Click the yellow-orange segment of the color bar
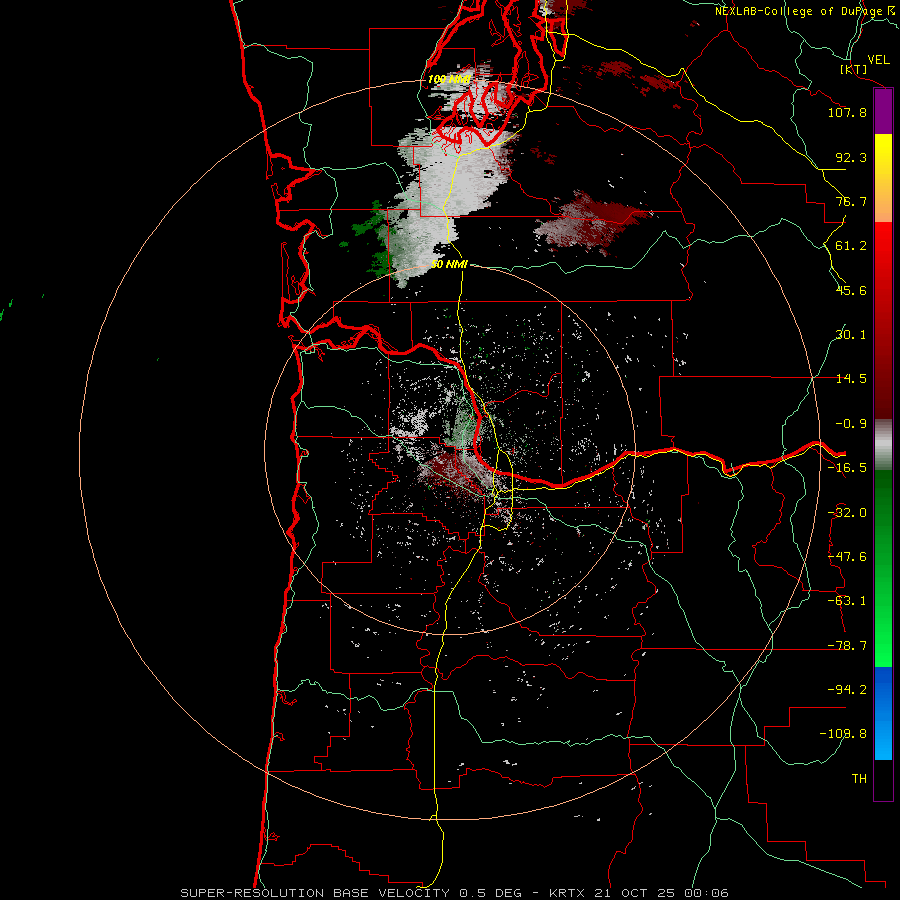 (x=883, y=178)
